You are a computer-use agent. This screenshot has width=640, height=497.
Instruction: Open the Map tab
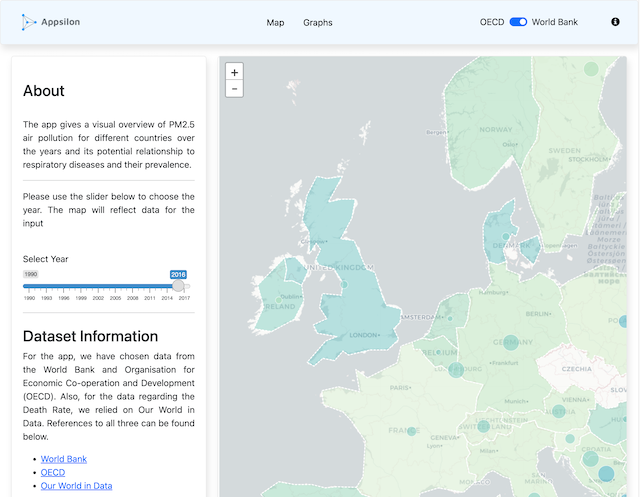click(x=275, y=22)
